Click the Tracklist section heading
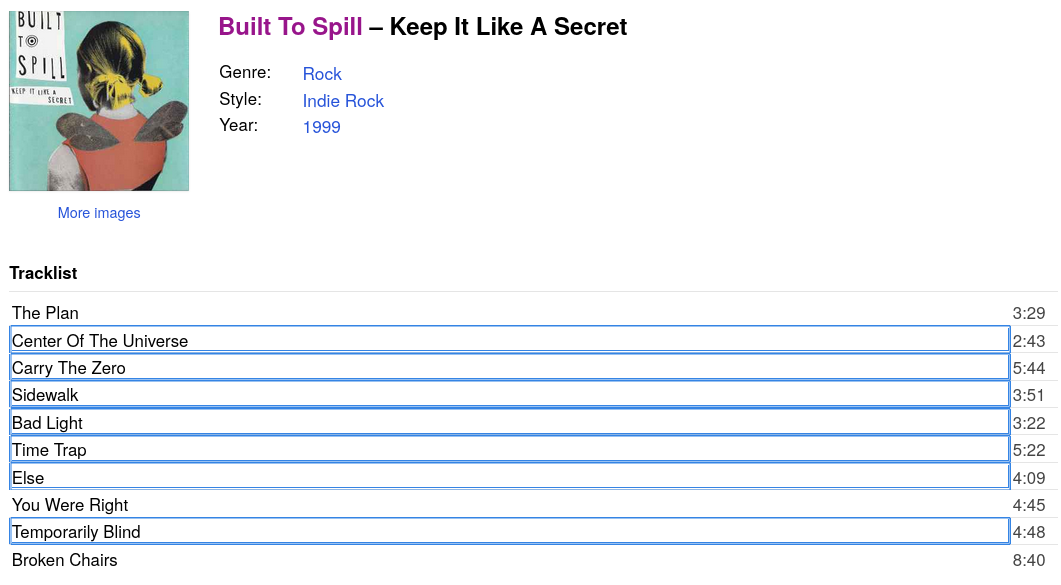 tap(43, 273)
